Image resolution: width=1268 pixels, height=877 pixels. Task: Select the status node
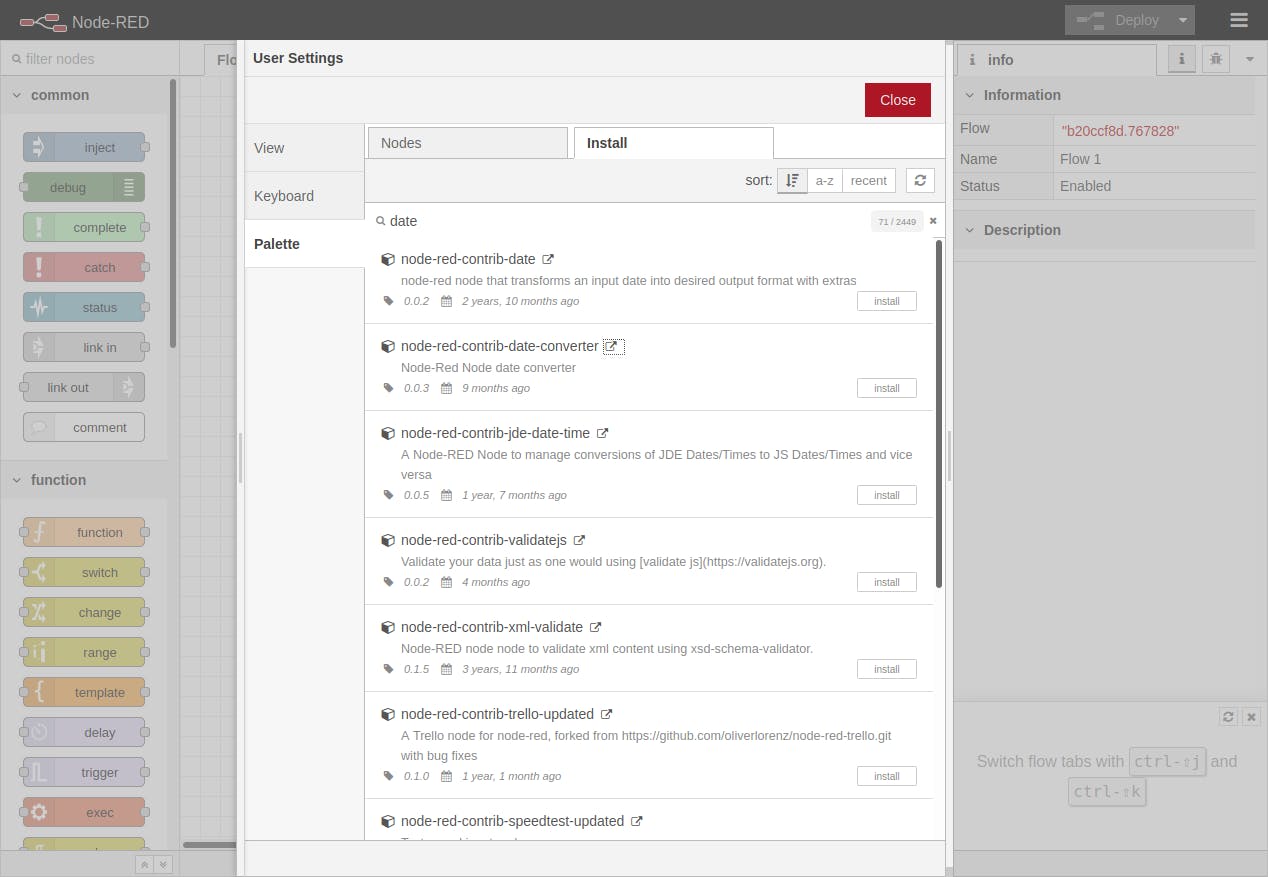84,307
